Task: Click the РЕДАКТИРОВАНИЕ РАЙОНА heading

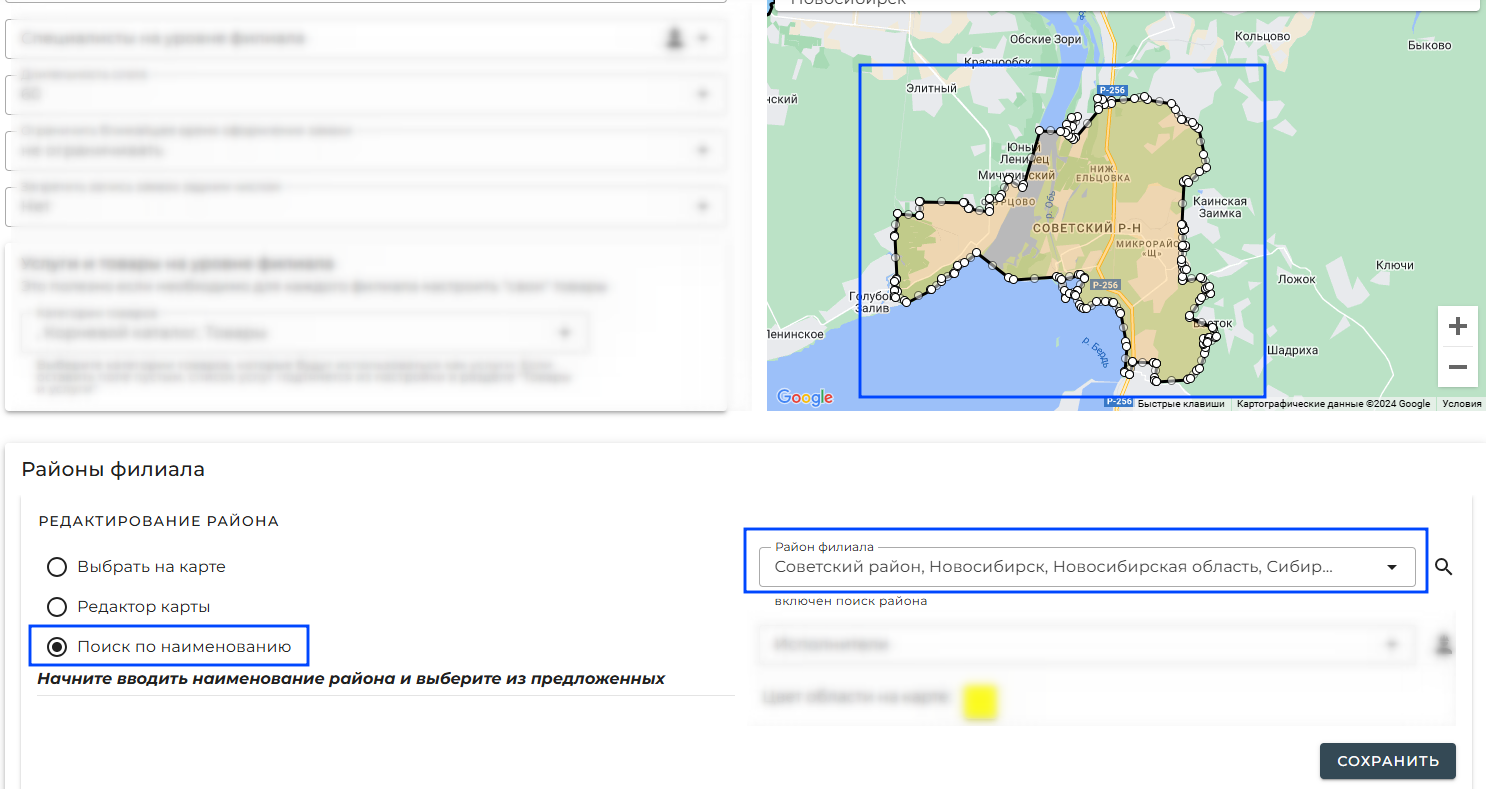Action: click(x=158, y=521)
